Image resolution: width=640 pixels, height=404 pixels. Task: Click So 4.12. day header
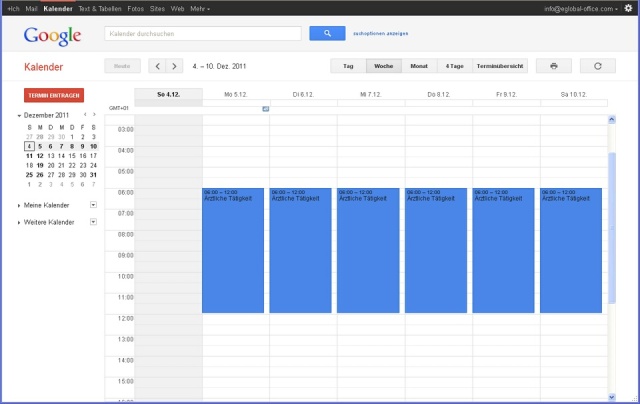coord(169,94)
